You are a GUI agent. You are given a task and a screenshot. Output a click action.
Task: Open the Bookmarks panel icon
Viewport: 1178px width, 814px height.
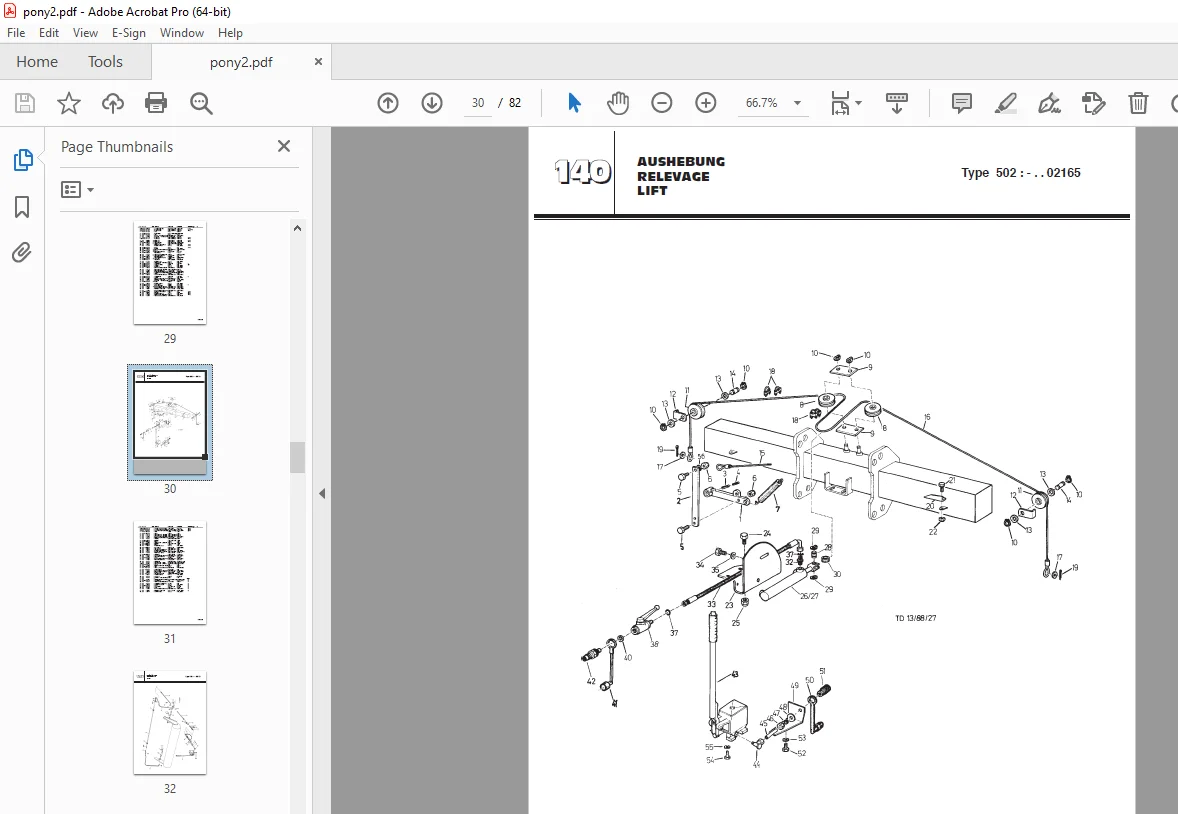click(22, 207)
